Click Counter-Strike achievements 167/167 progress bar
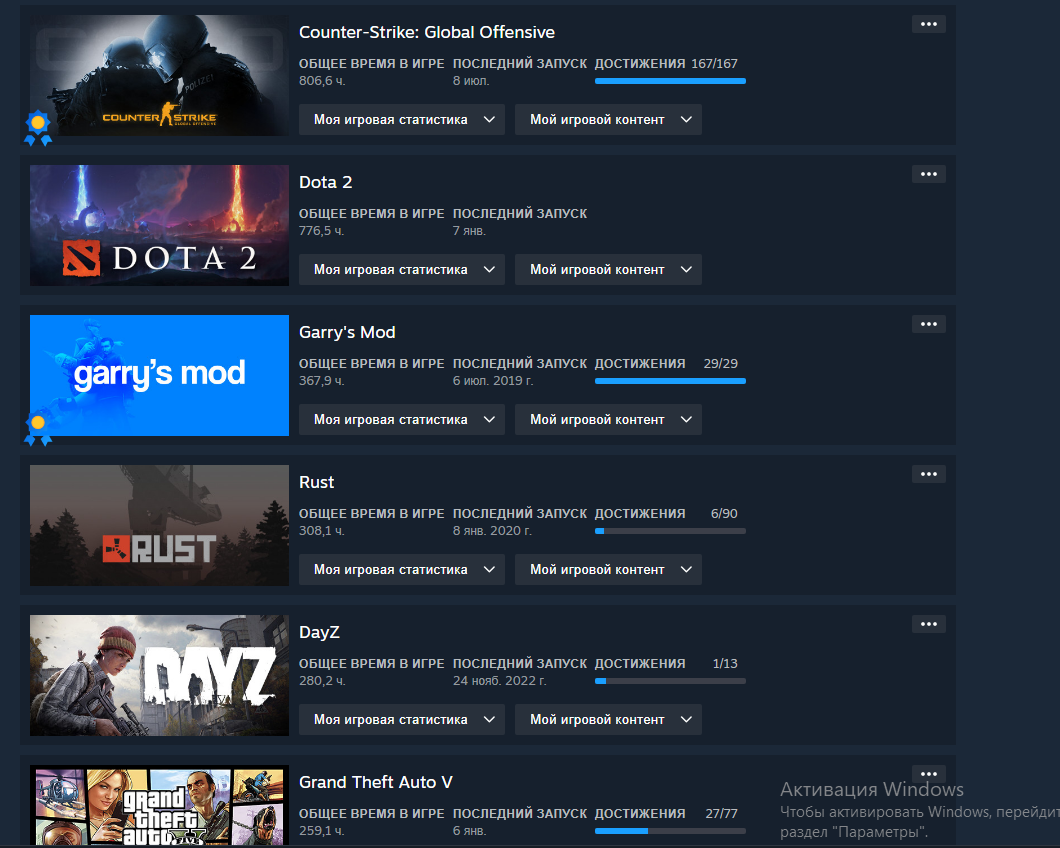1060x848 pixels. click(670, 81)
